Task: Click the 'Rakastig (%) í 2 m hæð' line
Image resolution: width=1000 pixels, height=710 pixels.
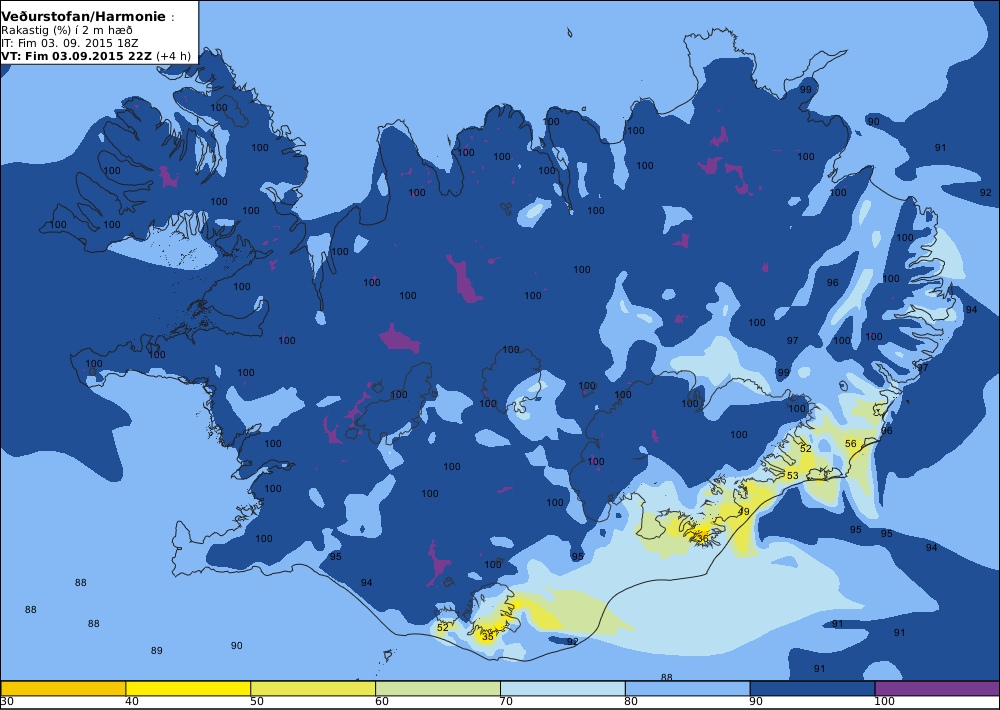Action: (x=67, y=30)
